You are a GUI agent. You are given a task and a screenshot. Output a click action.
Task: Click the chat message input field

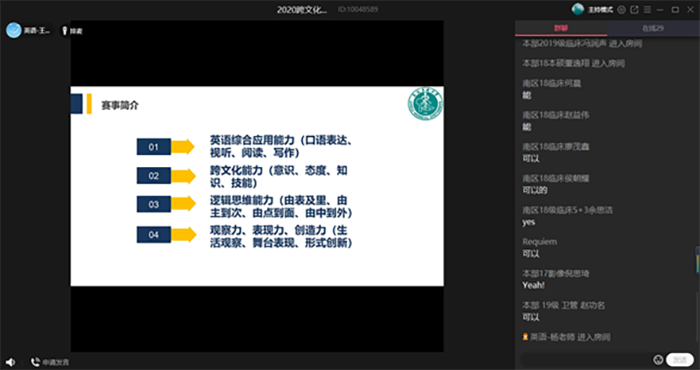585,360
